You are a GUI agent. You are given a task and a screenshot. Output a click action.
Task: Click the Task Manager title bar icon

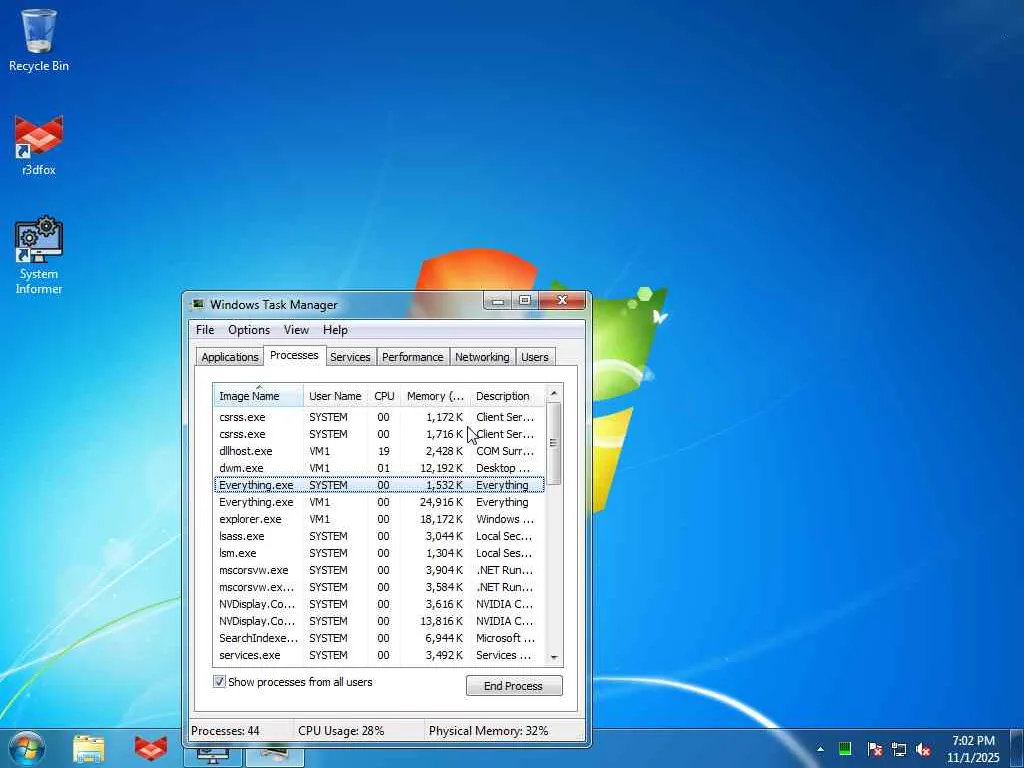click(197, 304)
